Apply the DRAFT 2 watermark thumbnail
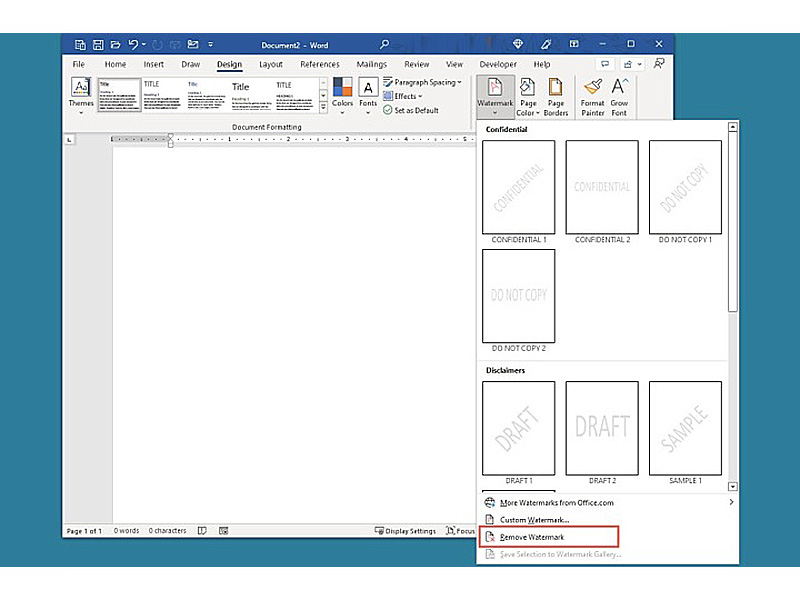This screenshot has height=600, width=800. [602, 428]
